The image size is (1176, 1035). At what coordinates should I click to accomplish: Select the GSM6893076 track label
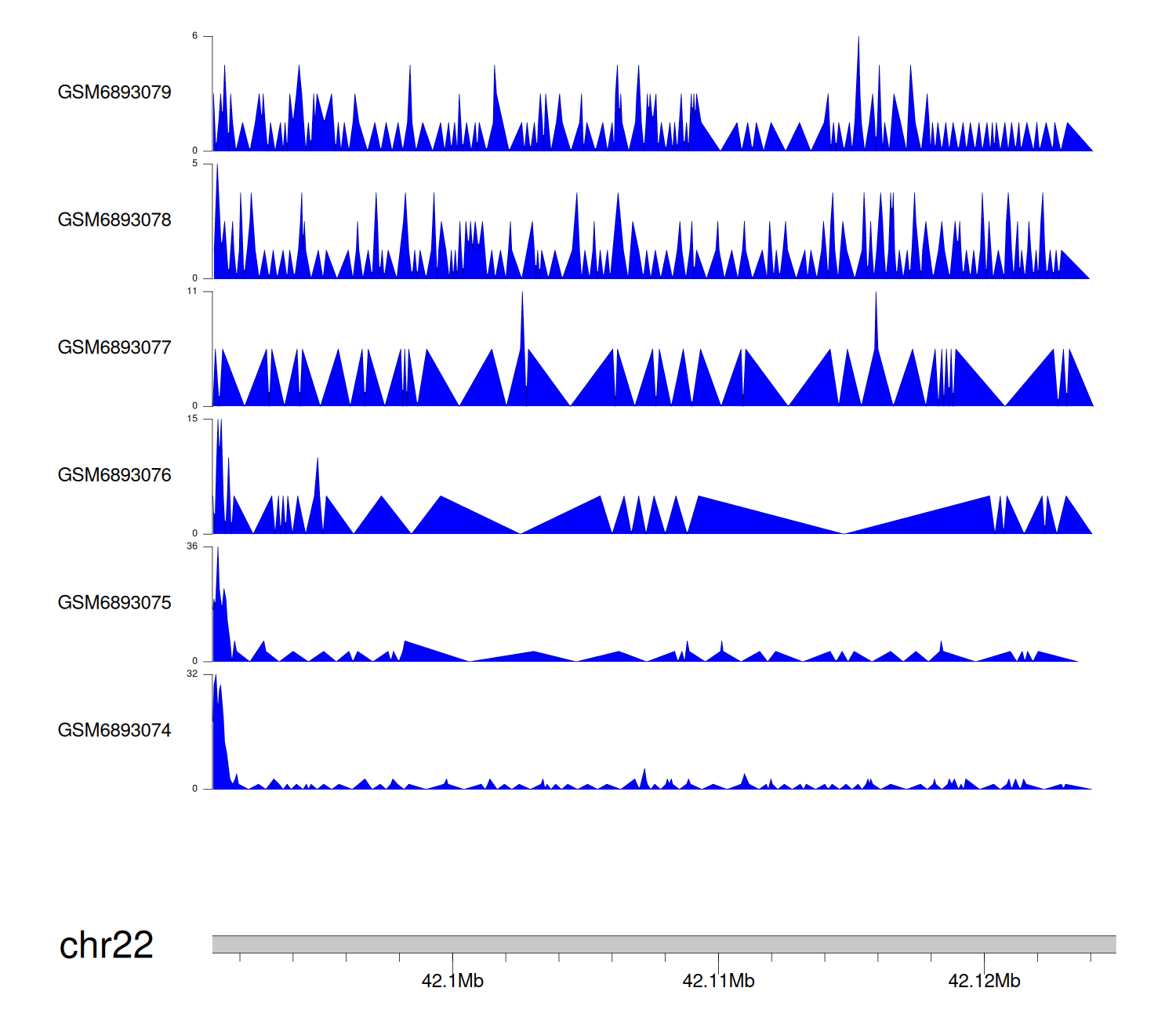114,475
